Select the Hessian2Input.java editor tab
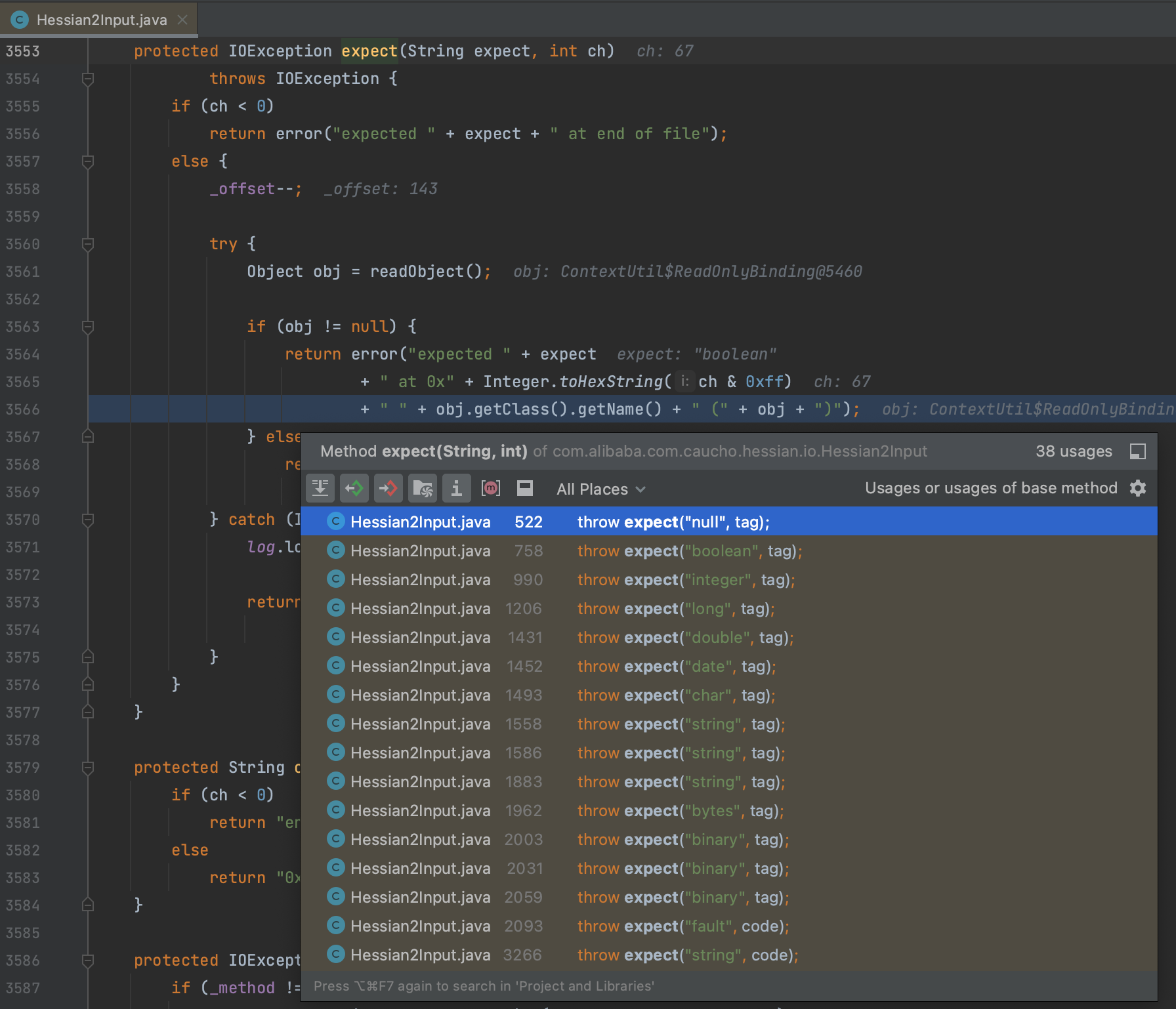Viewport: 1176px width, 1009px height. tap(98, 20)
